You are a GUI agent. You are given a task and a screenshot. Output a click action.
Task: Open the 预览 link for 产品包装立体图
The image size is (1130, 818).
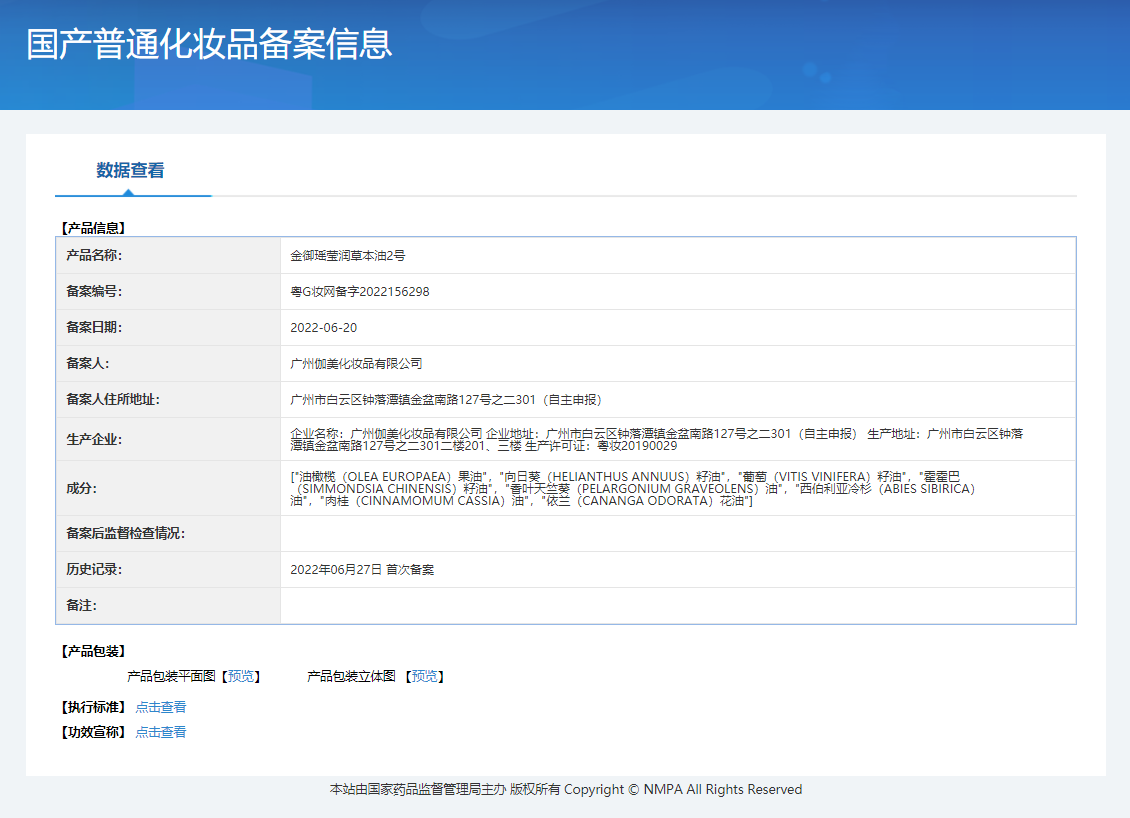pyautogui.click(x=426, y=676)
